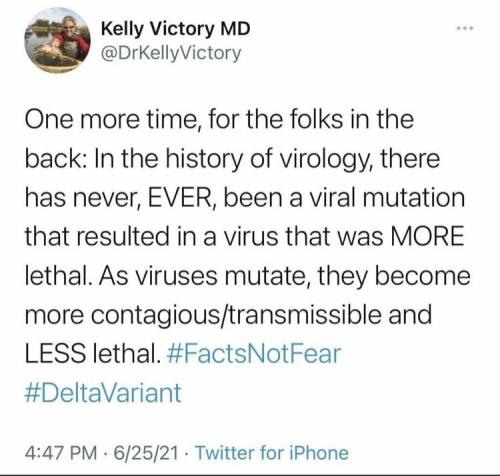This screenshot has width=500, height=476.
Task: Open the #FactsNotFear hashtag
Action: click(253, 353)
